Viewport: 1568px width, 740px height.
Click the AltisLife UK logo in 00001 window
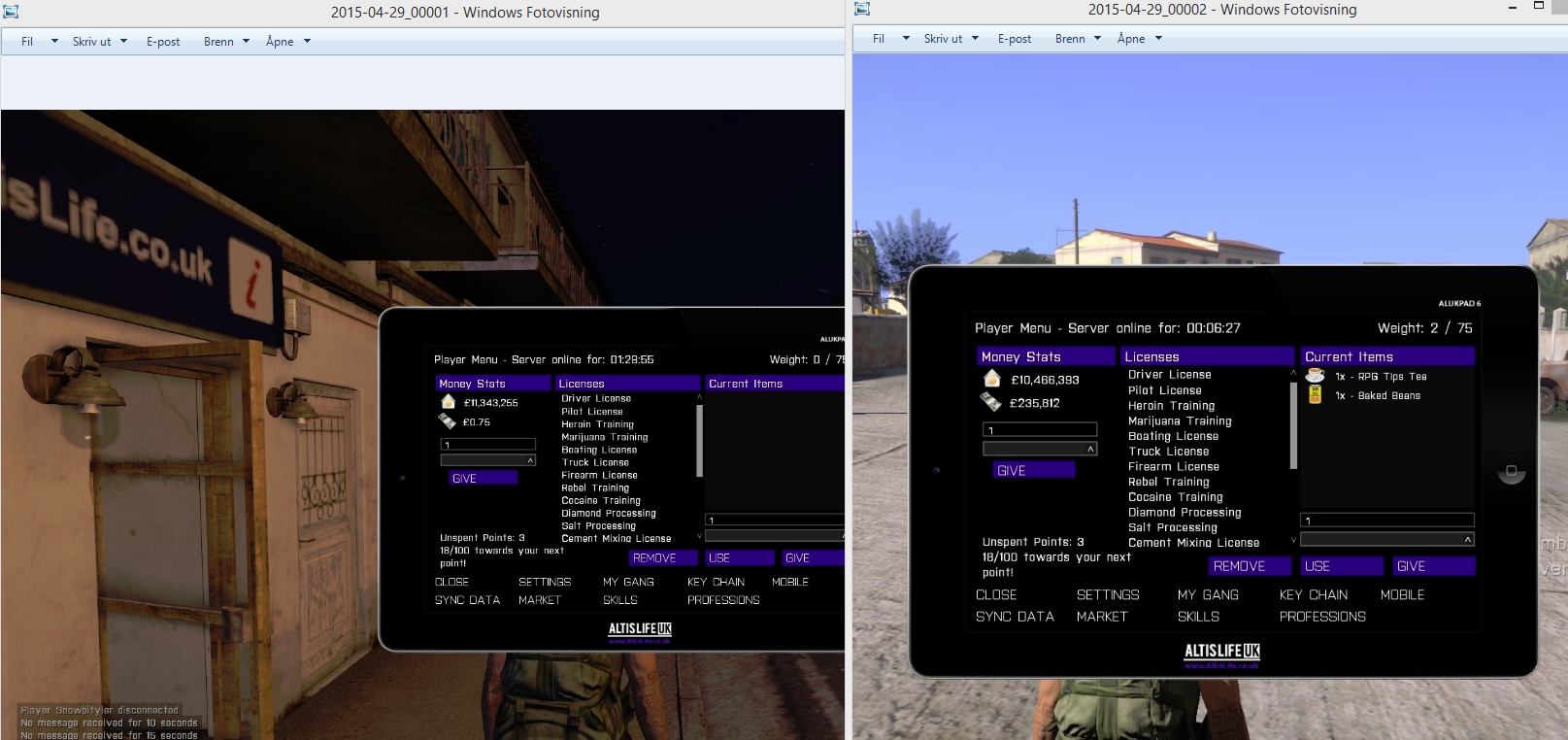tap(640, 630)
